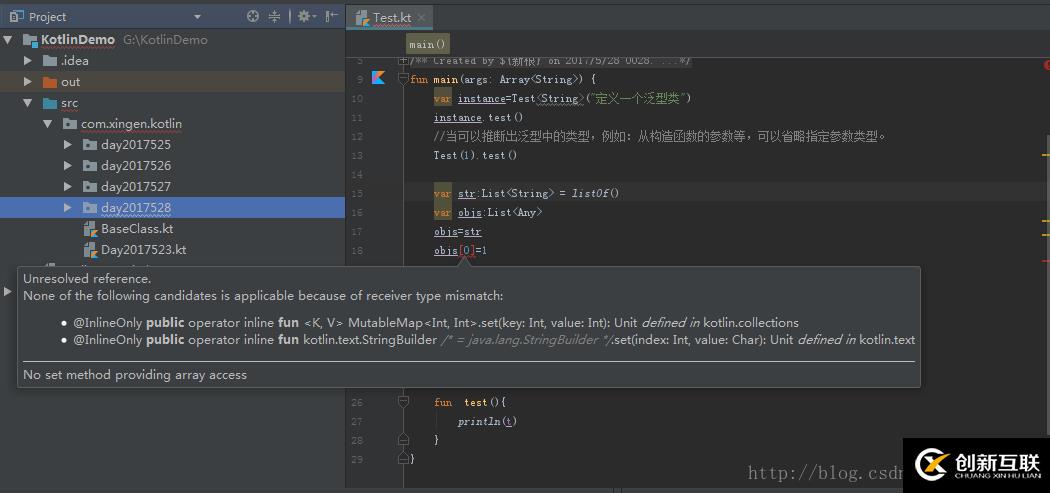The height and width of the screenshot is (493, 1050).
Task: Collapse the src folder
Action: click(x=29, y=103)
